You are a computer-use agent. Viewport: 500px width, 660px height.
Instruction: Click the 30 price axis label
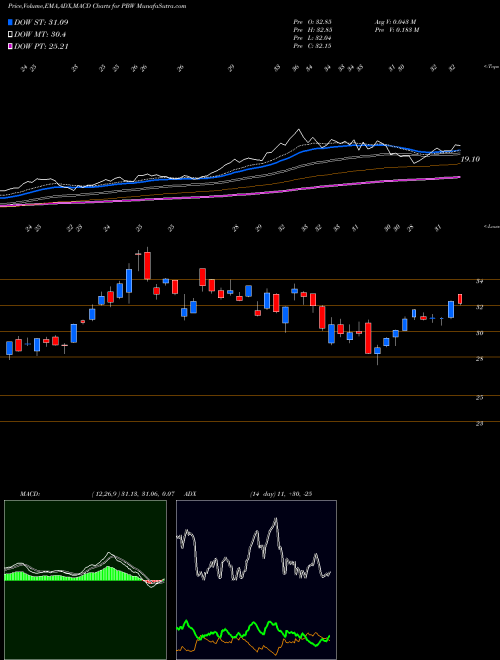tap(479, 333)
